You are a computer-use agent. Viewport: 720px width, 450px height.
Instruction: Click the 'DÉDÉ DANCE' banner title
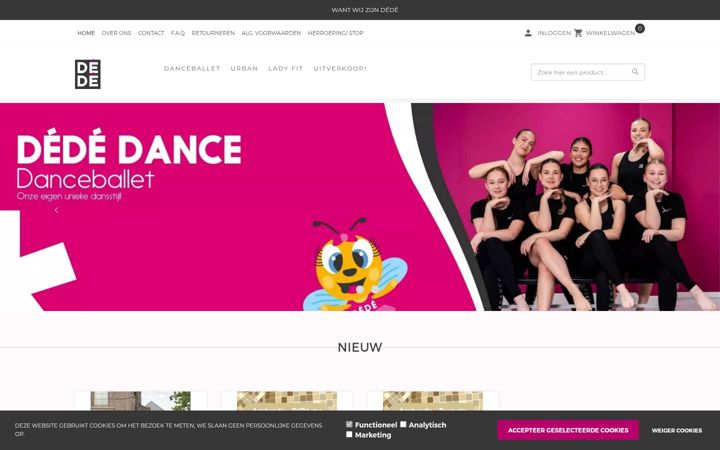click(x=129, y=148)
